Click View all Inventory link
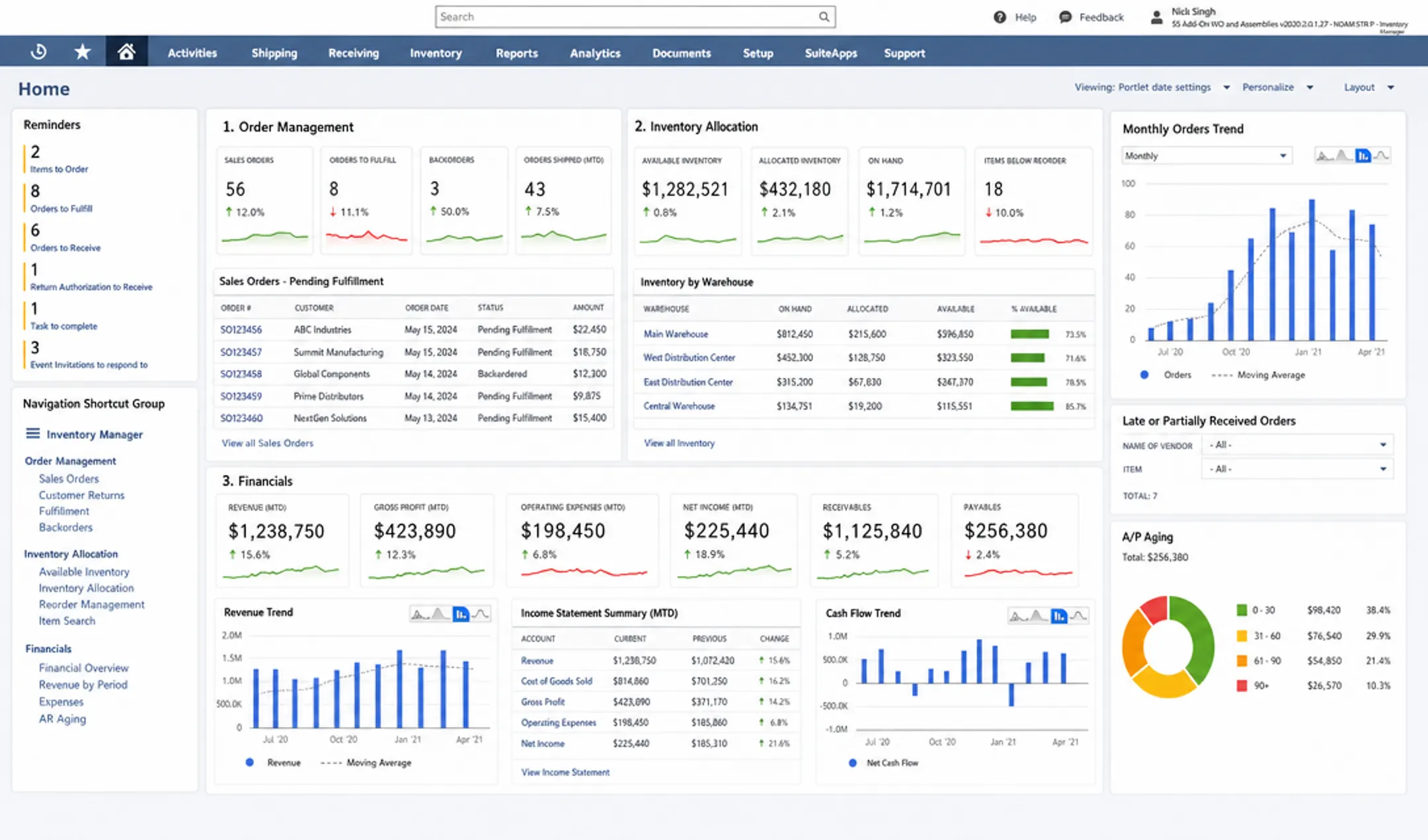1428x840 pixels. [x=679, y=443]
